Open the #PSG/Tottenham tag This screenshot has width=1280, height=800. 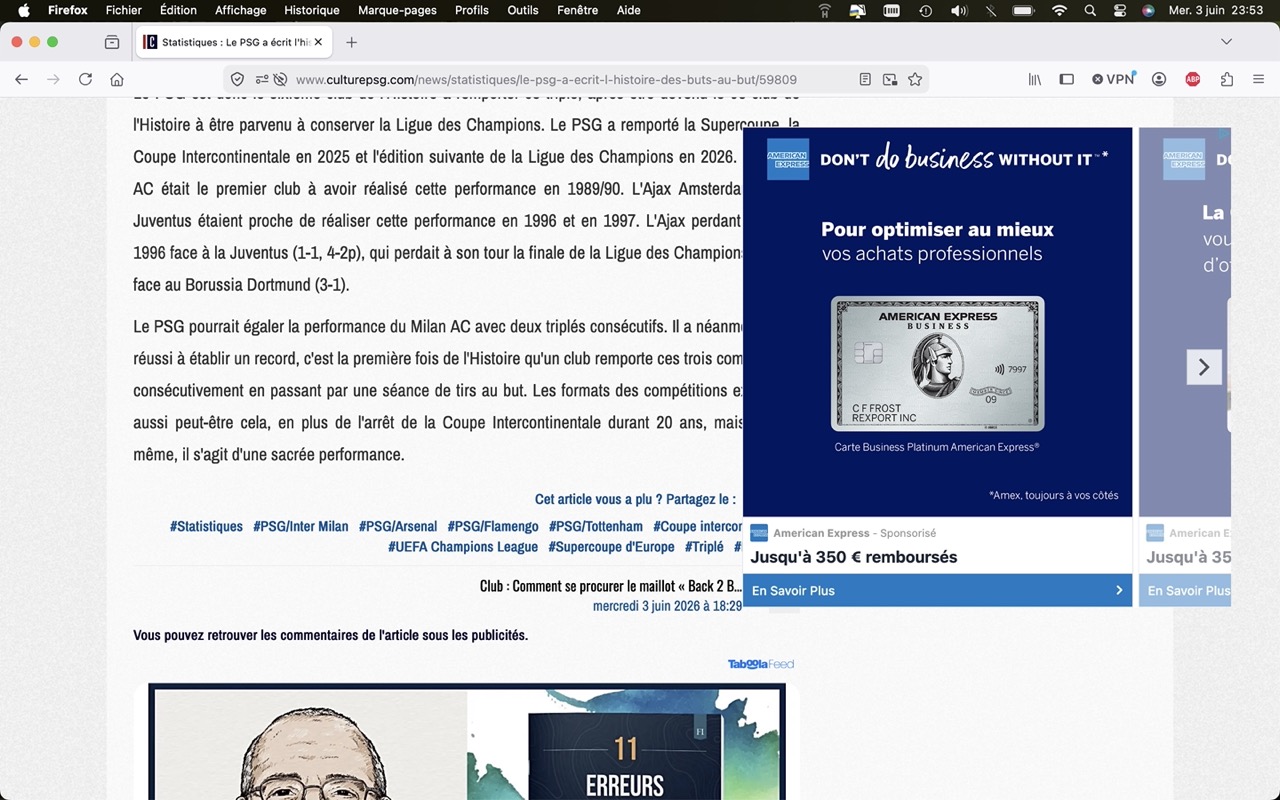pyautogui.click(x=596, y=526)
